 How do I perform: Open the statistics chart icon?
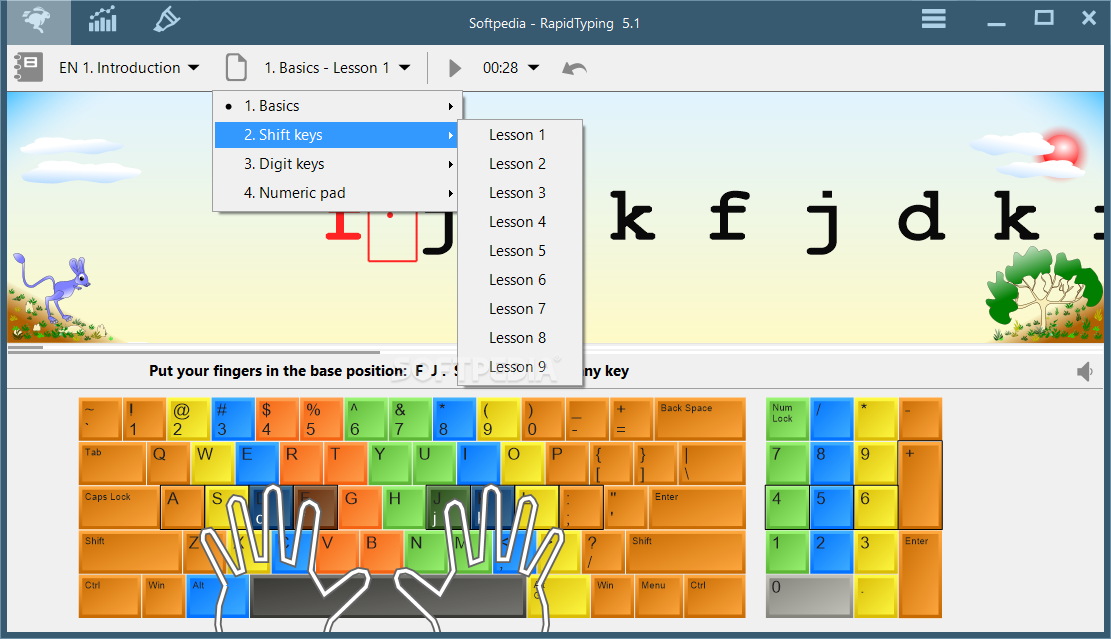point(103,20)
